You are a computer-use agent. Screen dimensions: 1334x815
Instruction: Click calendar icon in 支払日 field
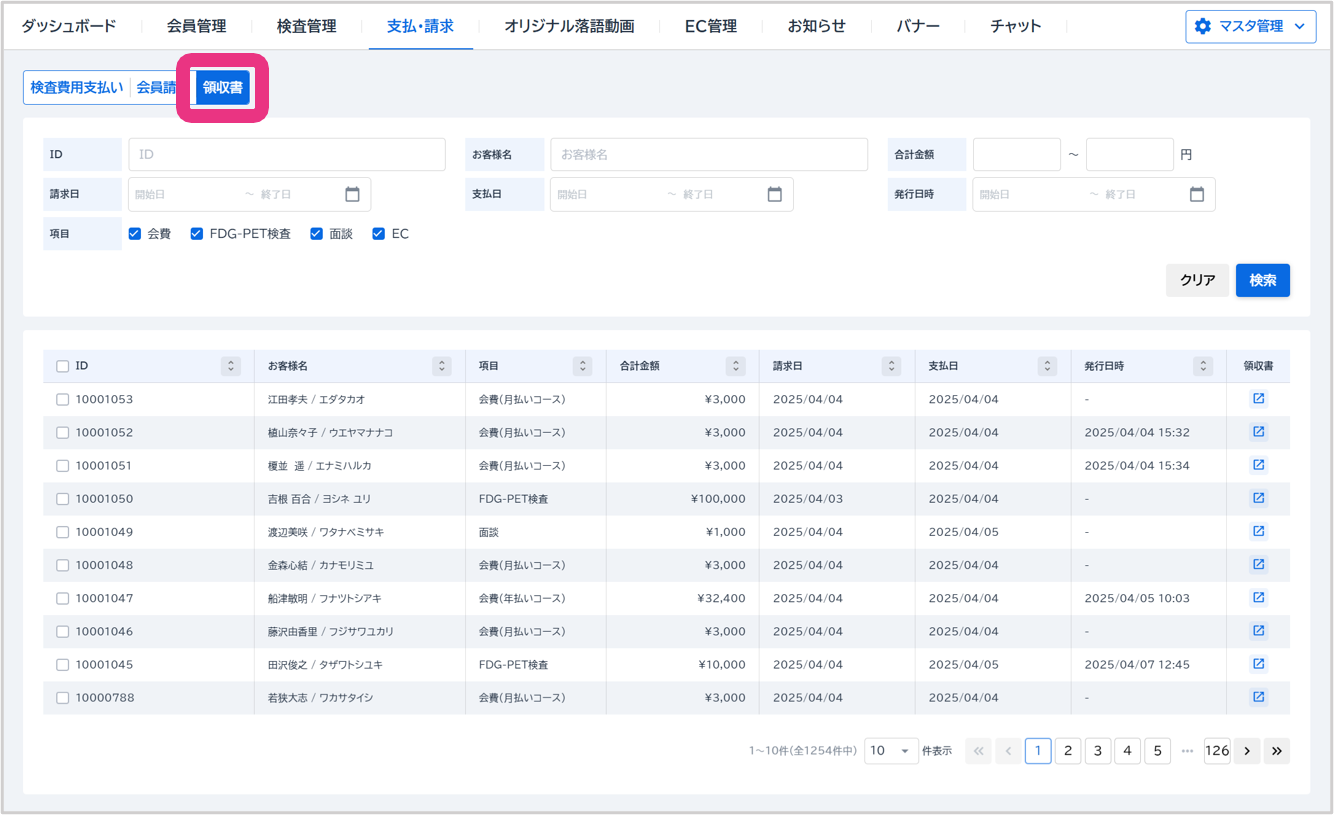(x=774, y=194)
